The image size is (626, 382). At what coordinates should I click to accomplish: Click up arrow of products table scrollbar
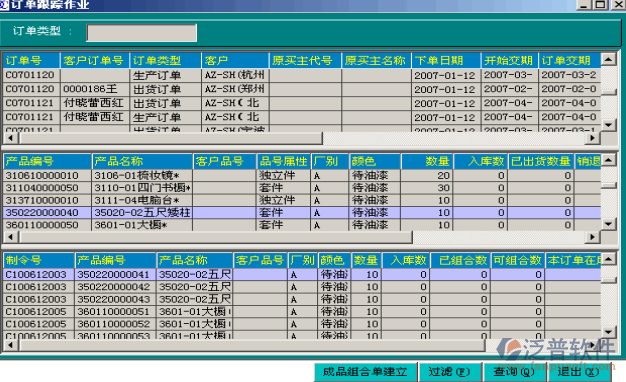[x=608, y=160]
